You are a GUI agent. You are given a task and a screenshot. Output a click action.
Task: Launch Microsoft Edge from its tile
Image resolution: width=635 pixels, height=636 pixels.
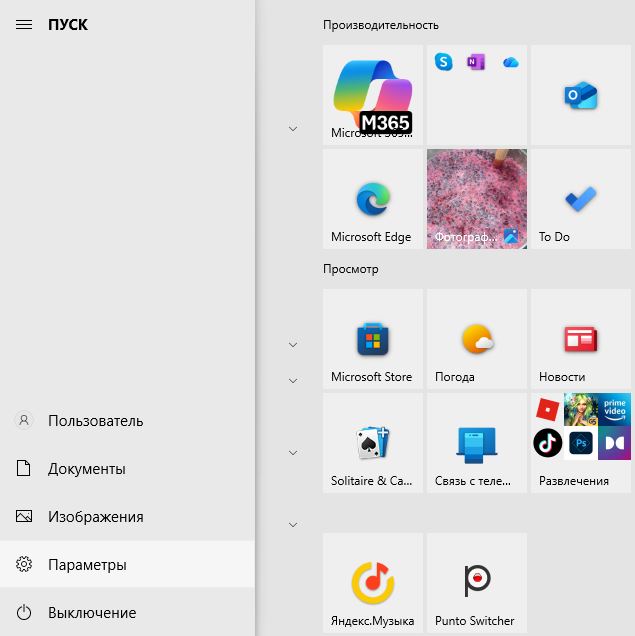pos(373,199)
